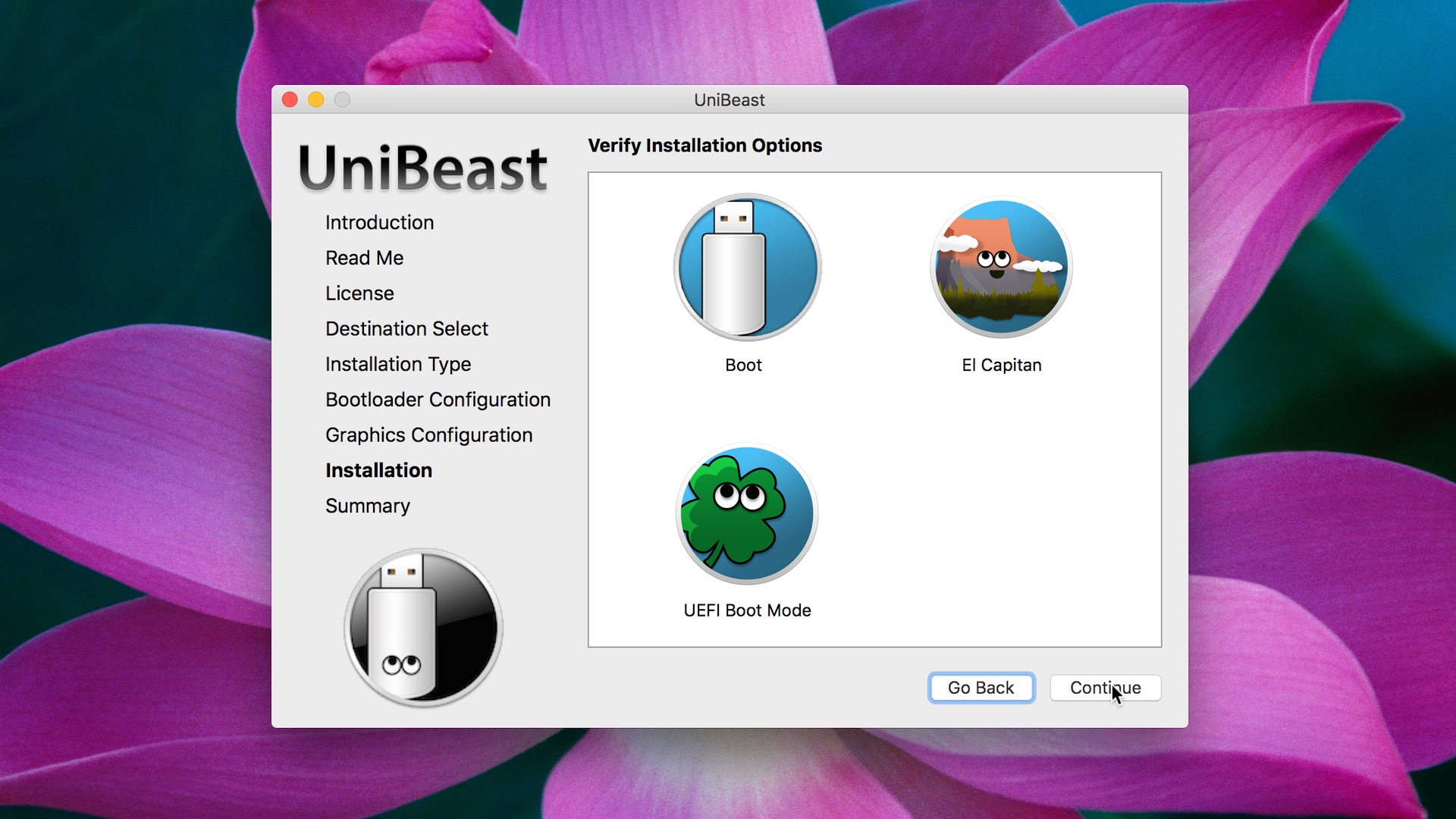The image size is (1456, 819).
Task: Jump to the Summary step
Action: coord(368,506)
